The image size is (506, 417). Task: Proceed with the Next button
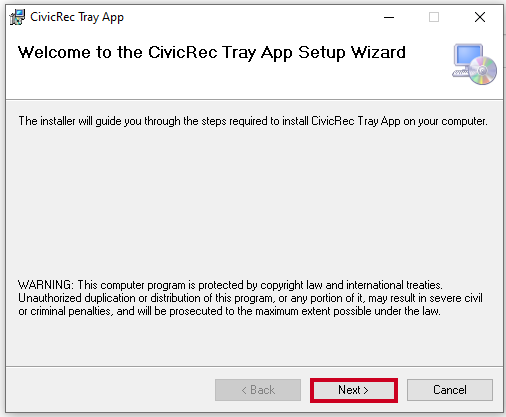pos(354,390)
